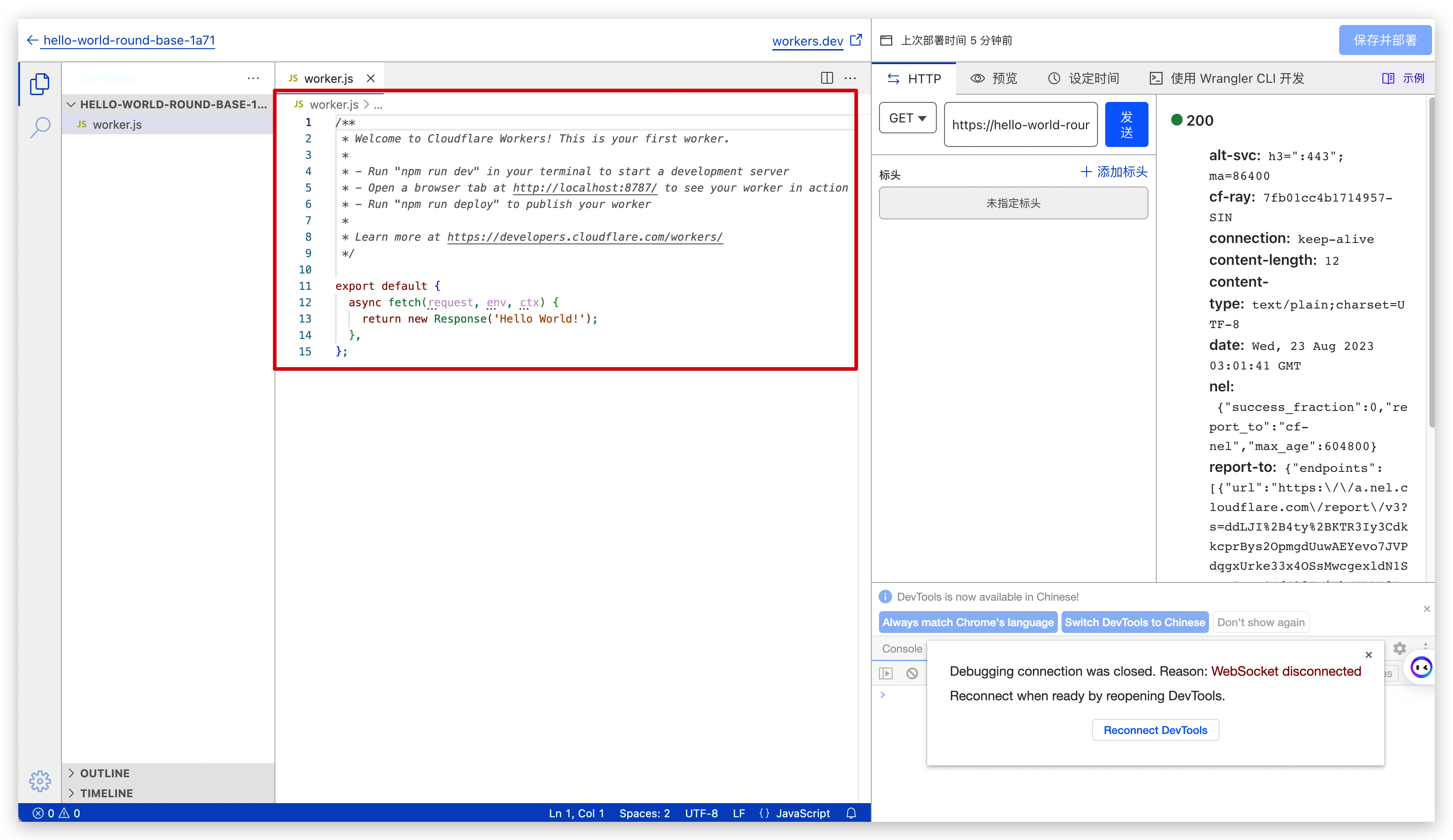Image resolution: width=1453 pixels, height=840 pixels.
Task: Open the Explorer files icon in activity bar
Action: [x=40, y=84]
